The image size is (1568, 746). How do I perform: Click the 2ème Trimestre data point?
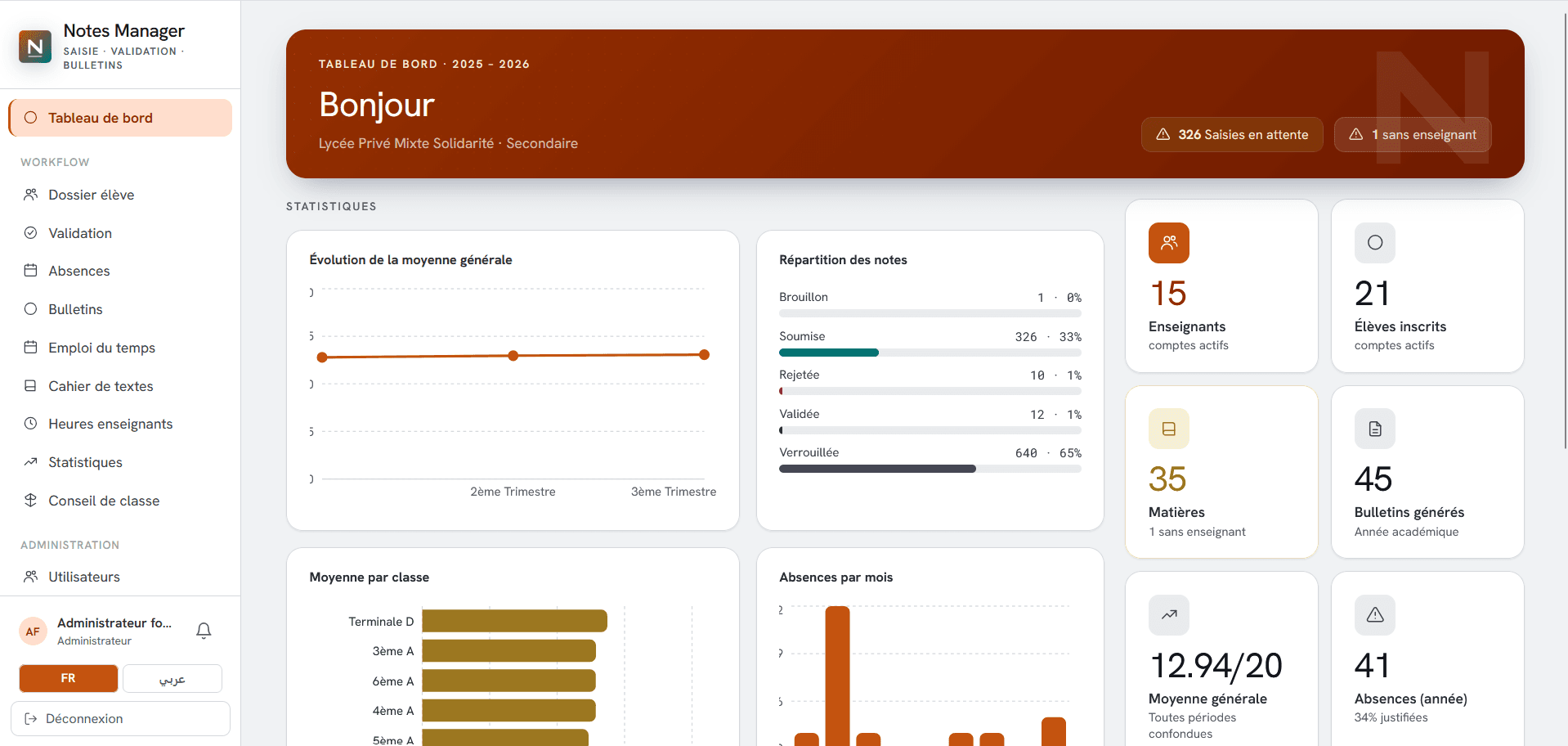tap(513, 356)
